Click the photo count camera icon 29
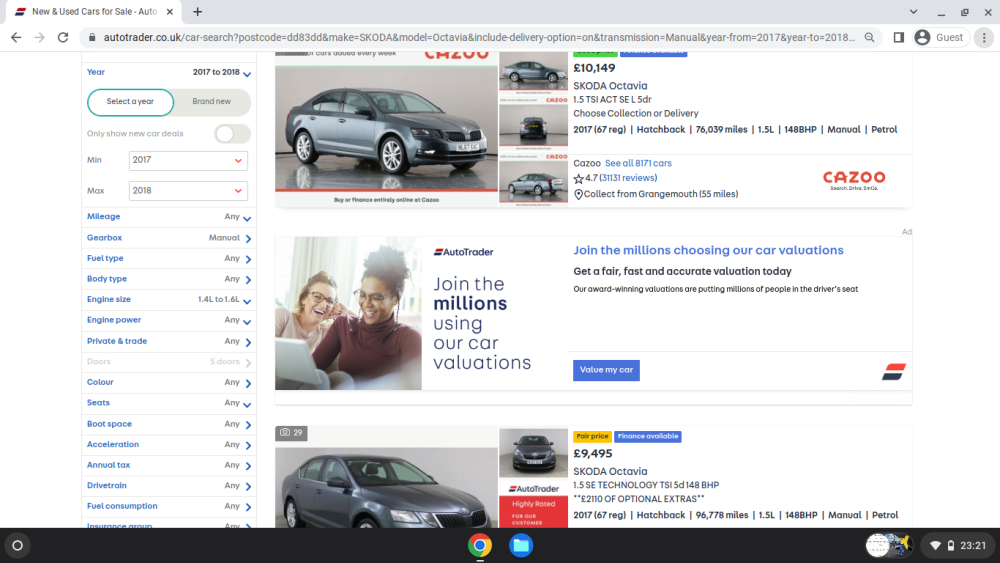1000x563 pixels. [291, 432]
